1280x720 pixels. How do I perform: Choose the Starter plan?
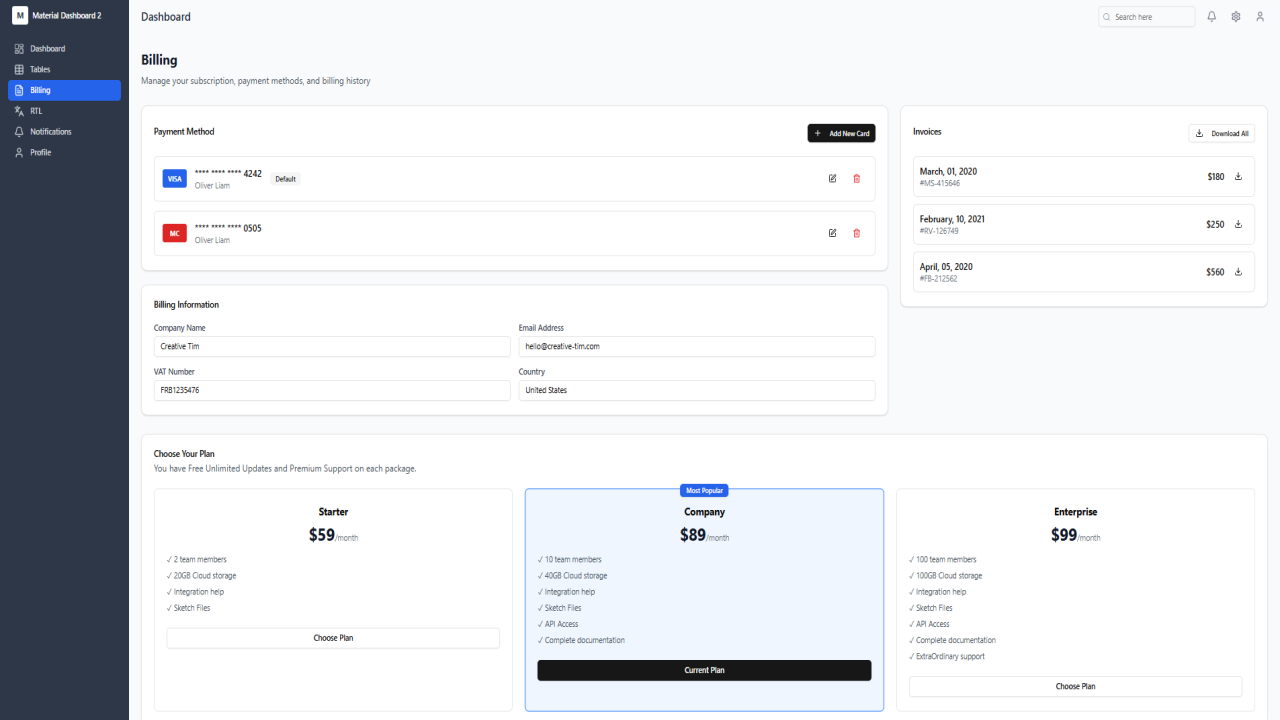tap(333, 638)
